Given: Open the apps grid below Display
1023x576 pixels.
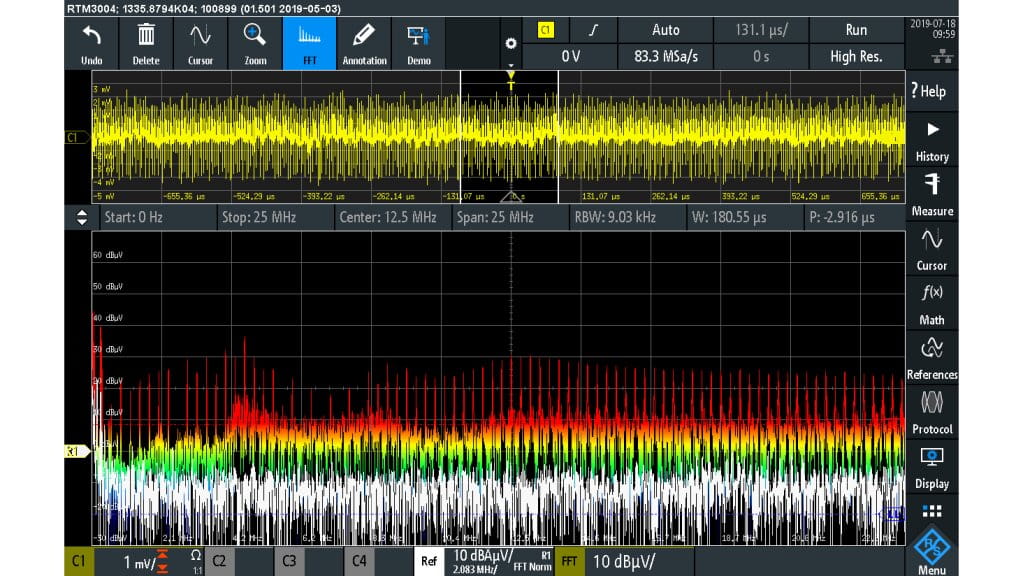Looking at the screenshot, I should click(931, 513).
